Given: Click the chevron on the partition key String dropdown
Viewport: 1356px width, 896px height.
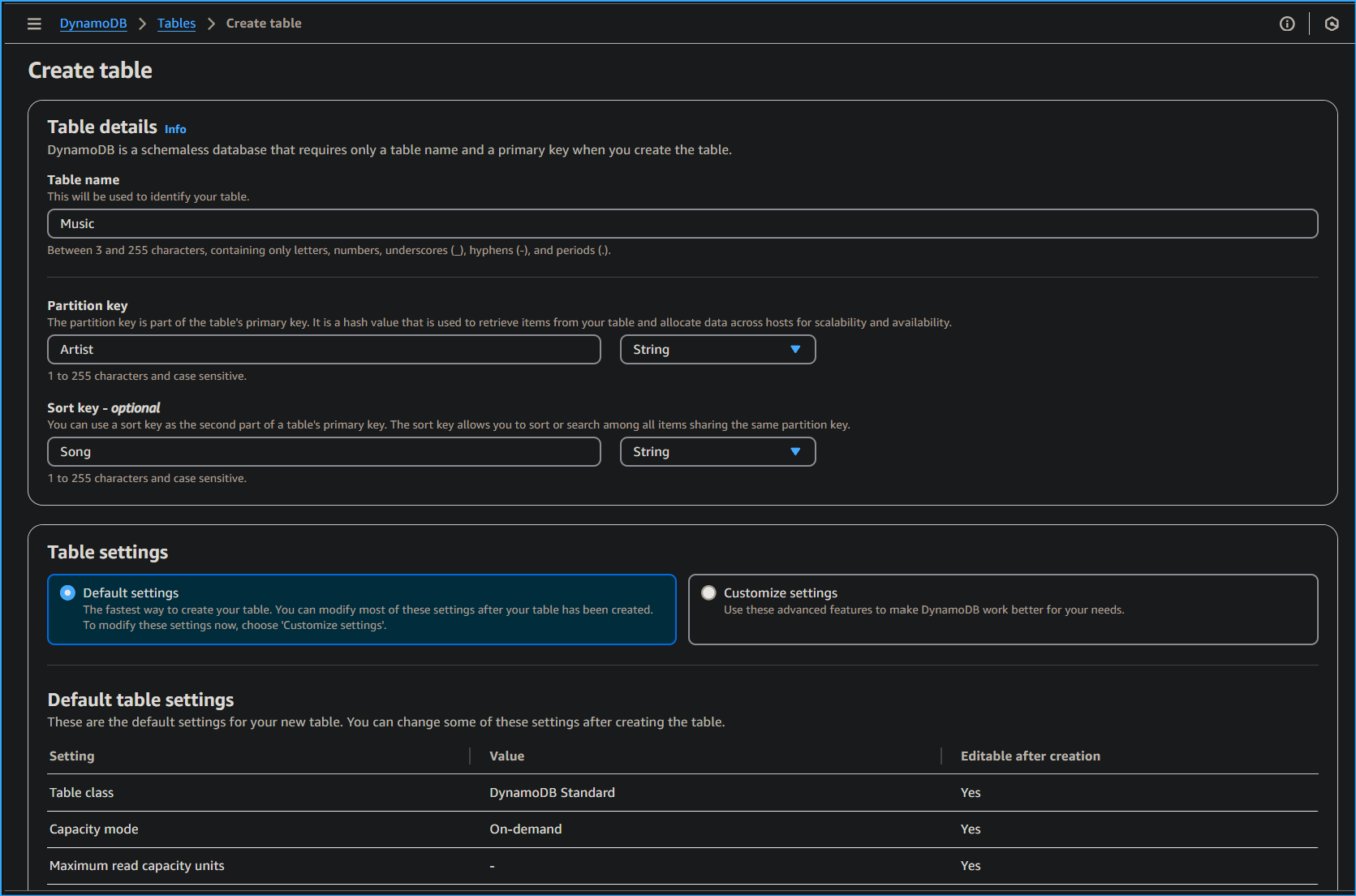Looking at the screenshot, I should tap(794, 349).
